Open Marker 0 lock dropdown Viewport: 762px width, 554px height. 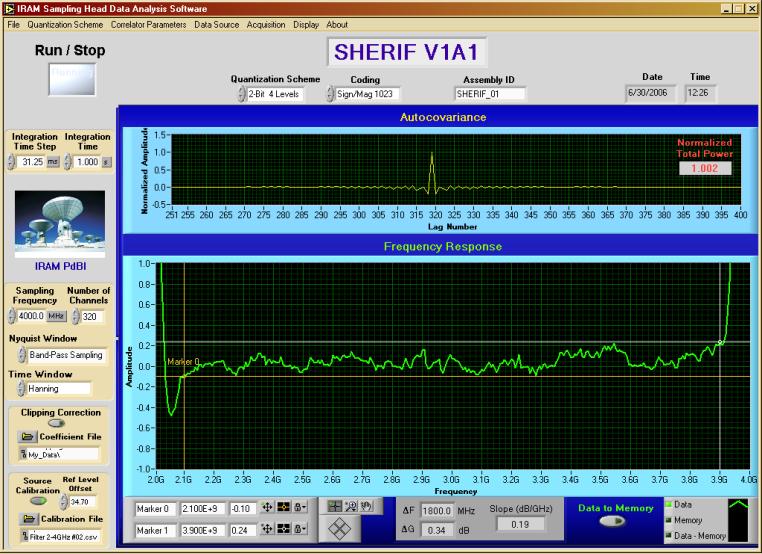[x=301, y=508]
